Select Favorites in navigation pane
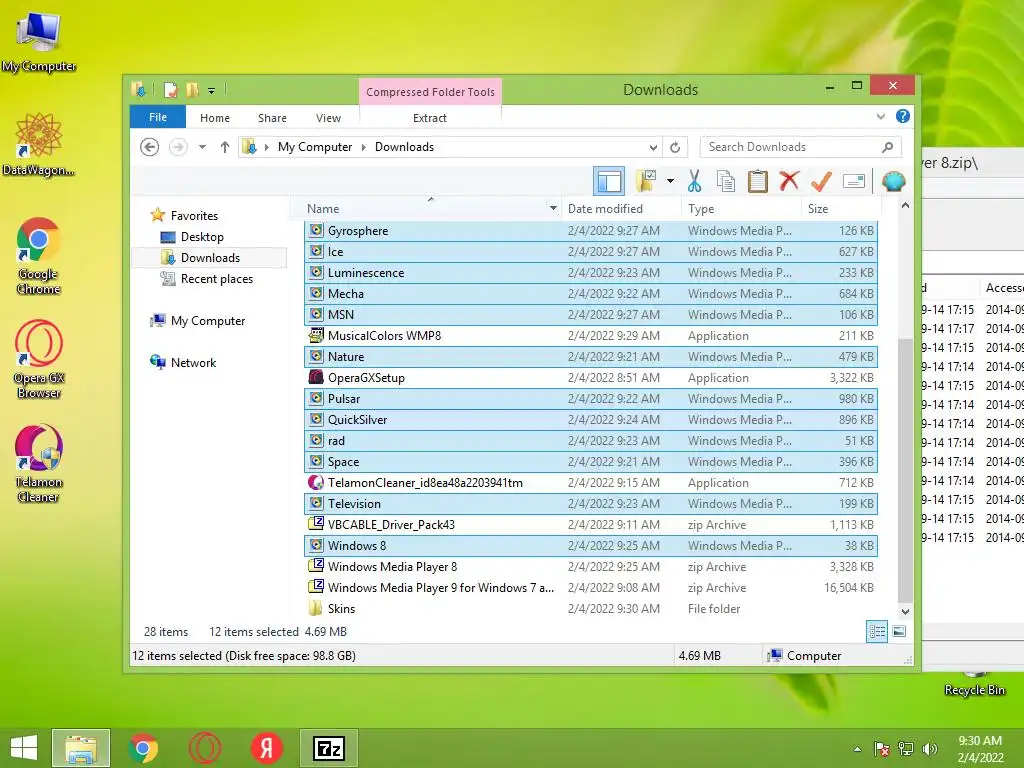The image size is (1024, 768). [x=194, y=216]
